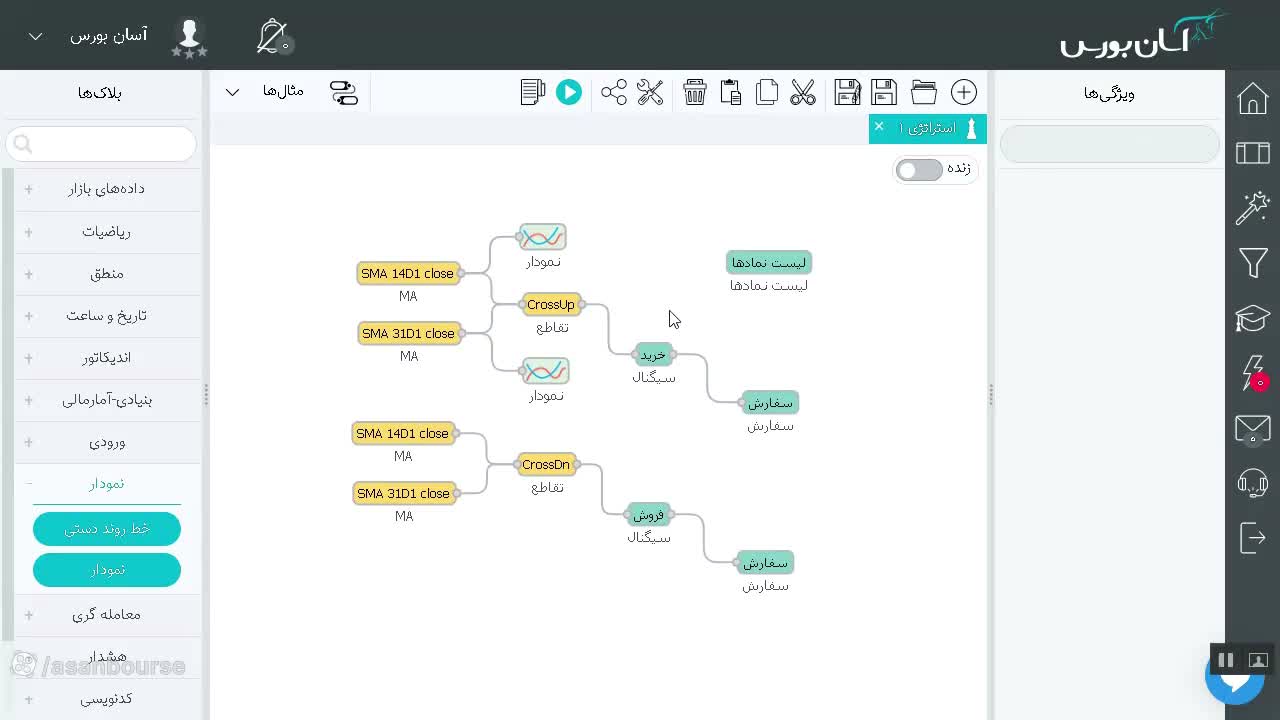
Task: Click the plus circle new strategy icon
Action: point(964,92)
